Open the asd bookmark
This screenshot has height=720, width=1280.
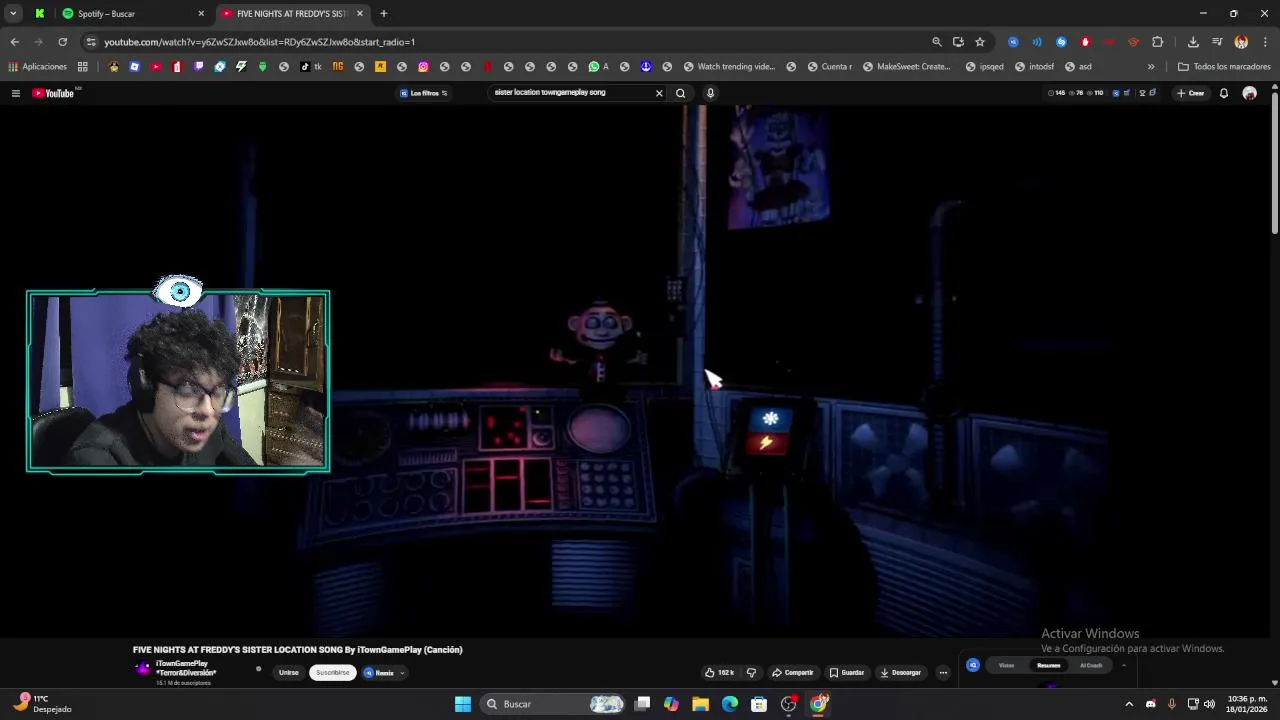[1078, 67]
